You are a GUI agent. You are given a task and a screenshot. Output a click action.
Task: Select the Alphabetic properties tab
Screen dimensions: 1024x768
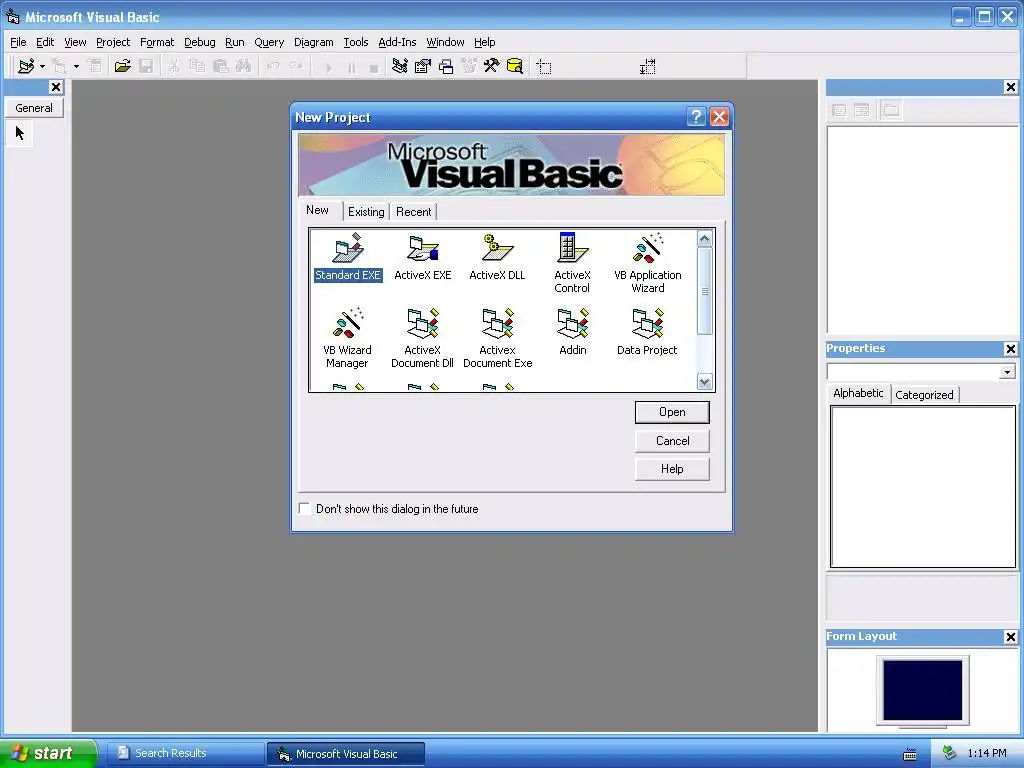click(x=858, y=393)
